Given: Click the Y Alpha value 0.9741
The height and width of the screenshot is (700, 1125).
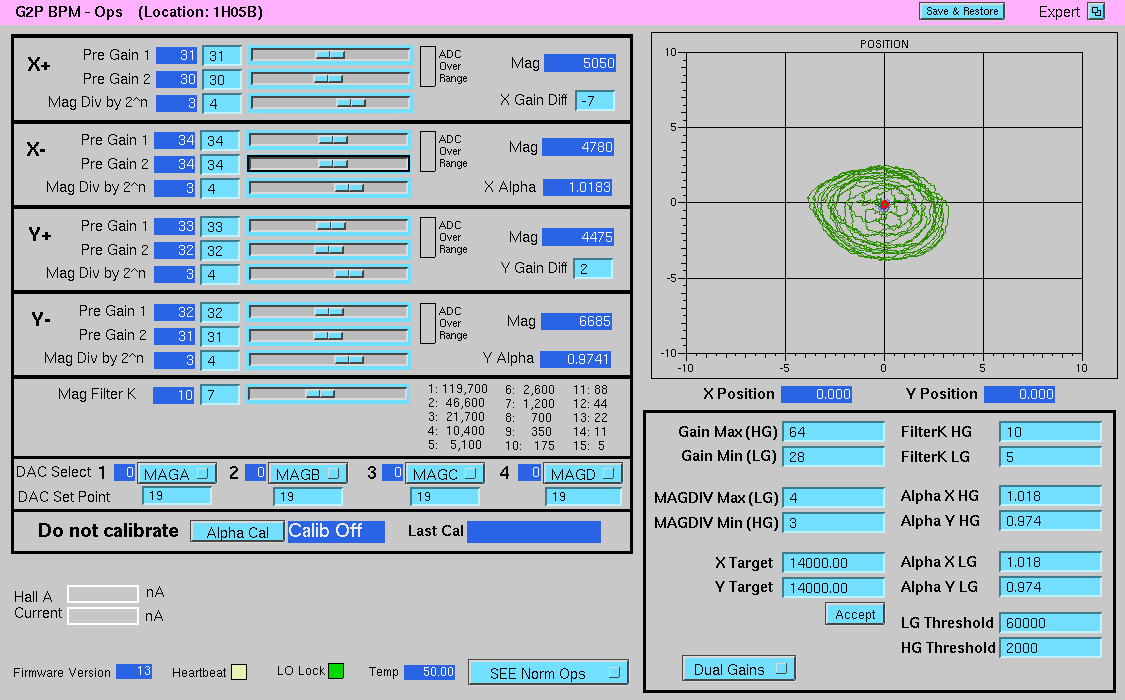Looking at the screenshot, I should 575,359.
